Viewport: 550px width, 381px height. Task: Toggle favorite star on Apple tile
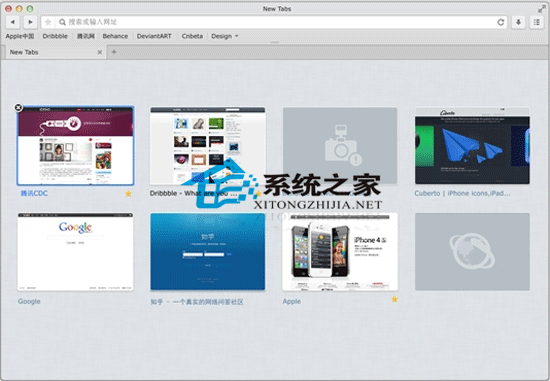point(395,299)
